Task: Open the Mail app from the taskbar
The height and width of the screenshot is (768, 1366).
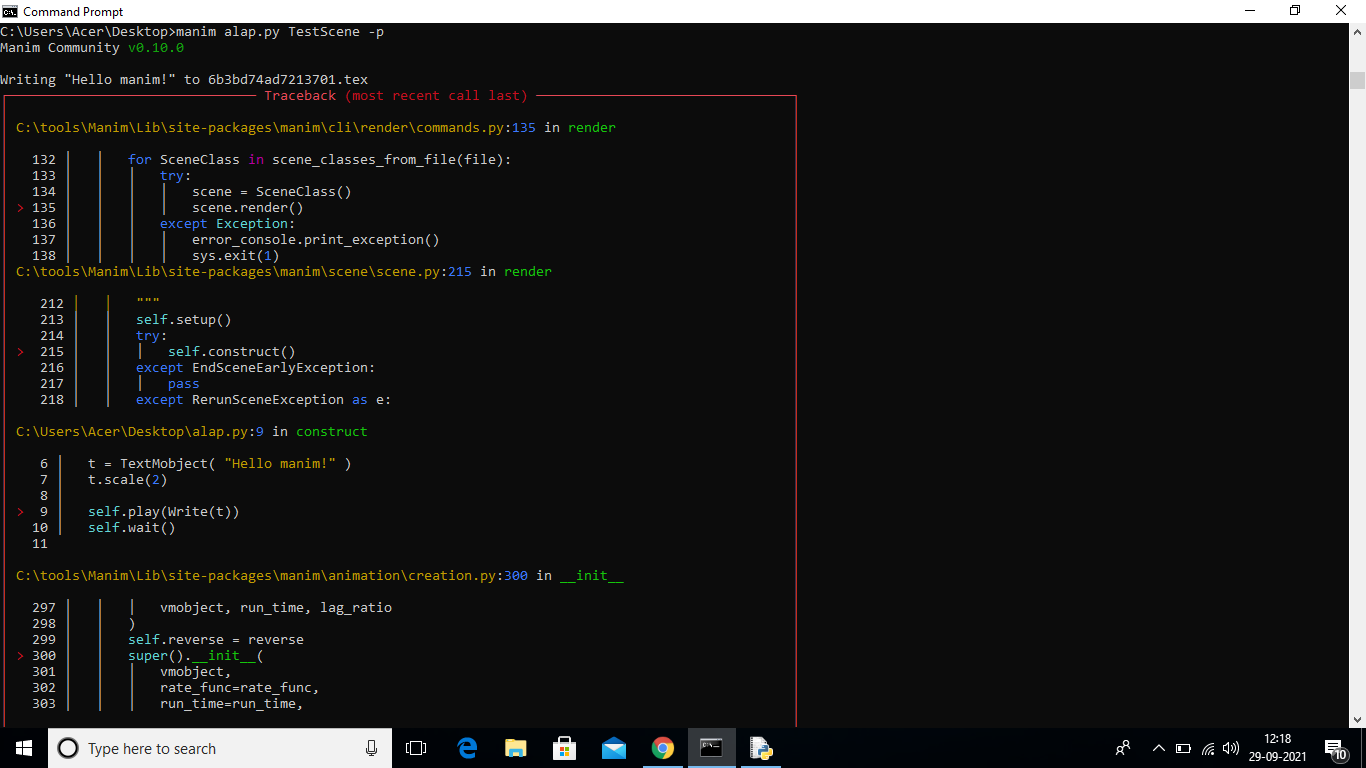Action: pyautogui.click(x=613, y=747)
